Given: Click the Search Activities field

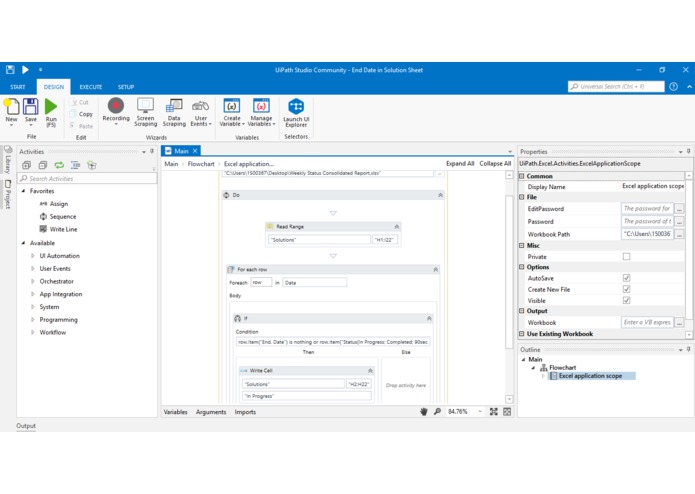Looking at the screenshot, I should click(x=87, y=179).
